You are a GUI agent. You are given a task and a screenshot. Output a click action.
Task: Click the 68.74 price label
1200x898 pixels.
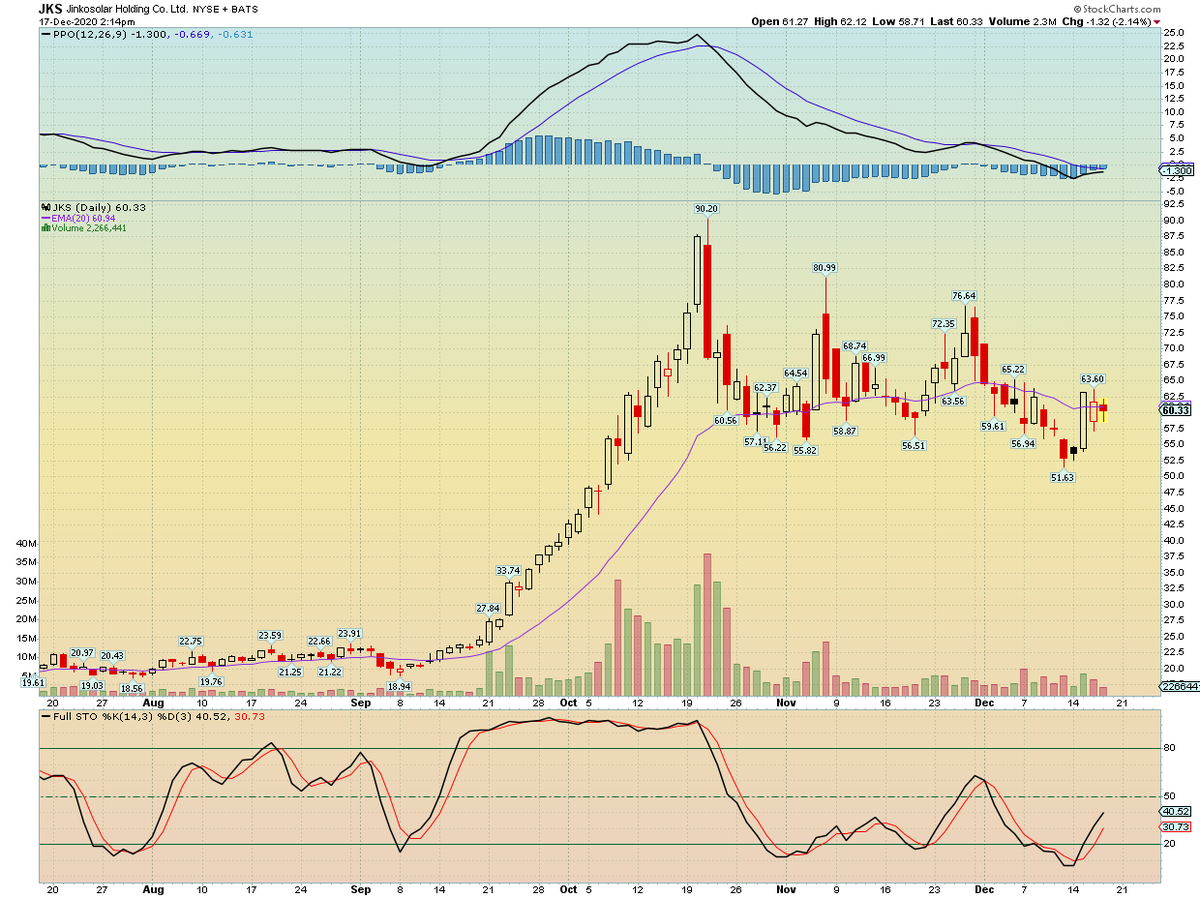[854, 346]
